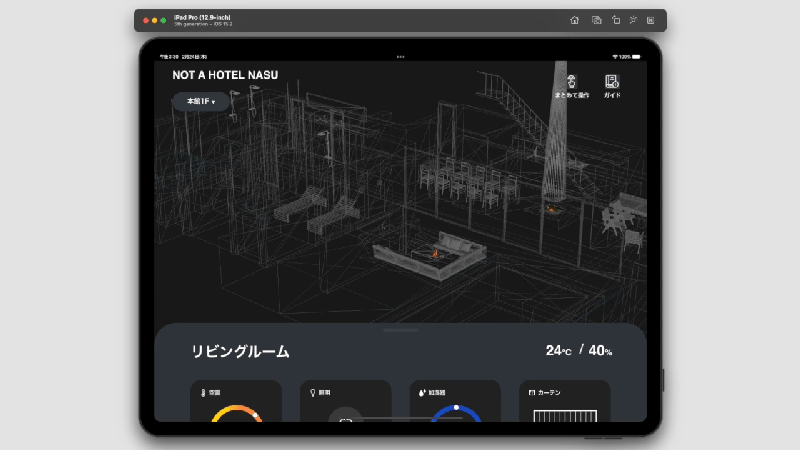Click the air conditioner thermometer icon
Image resolution: width=800 pixels, height=450 pixels.
click(203, 393)
